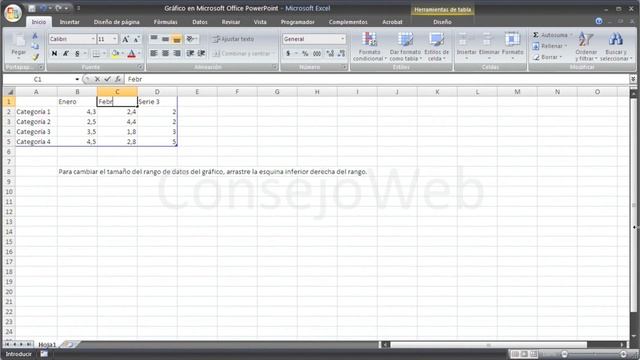The width and height of the screenshot is (640, 360).
Task: Switch to Normal view in status bar
Action: 516,354
